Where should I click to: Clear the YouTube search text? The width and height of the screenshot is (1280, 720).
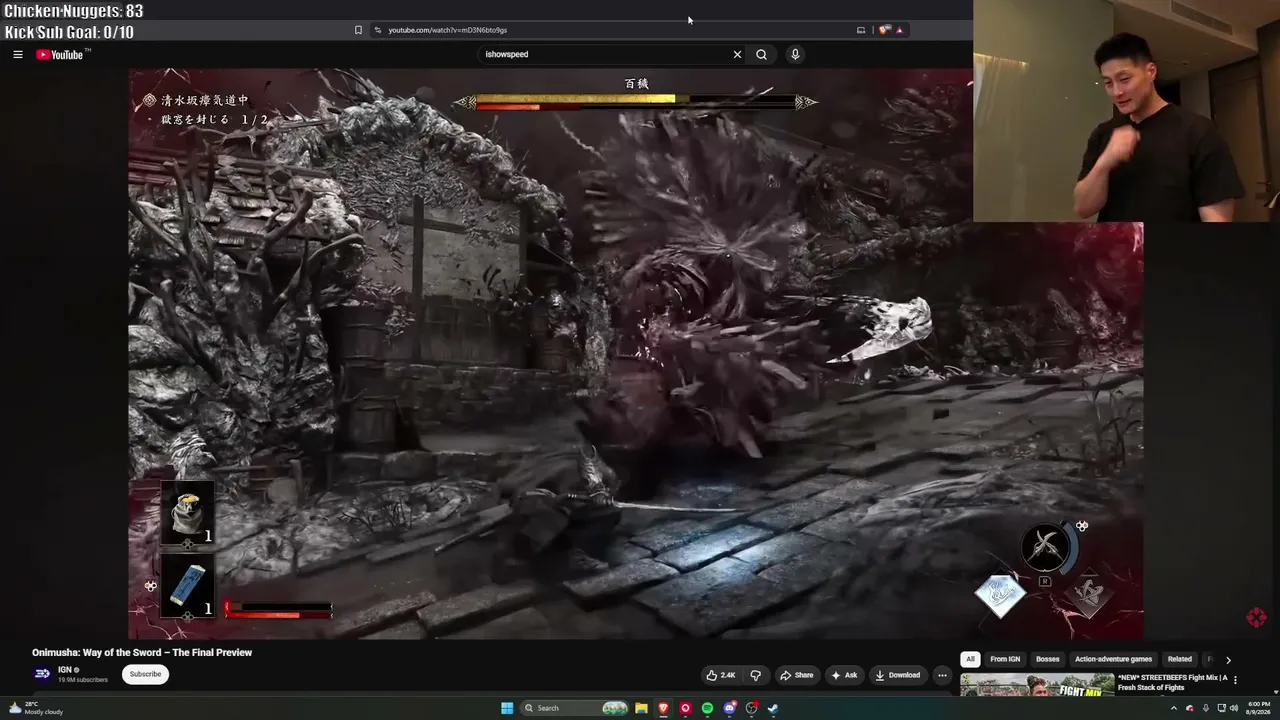[x=737, y=54]
